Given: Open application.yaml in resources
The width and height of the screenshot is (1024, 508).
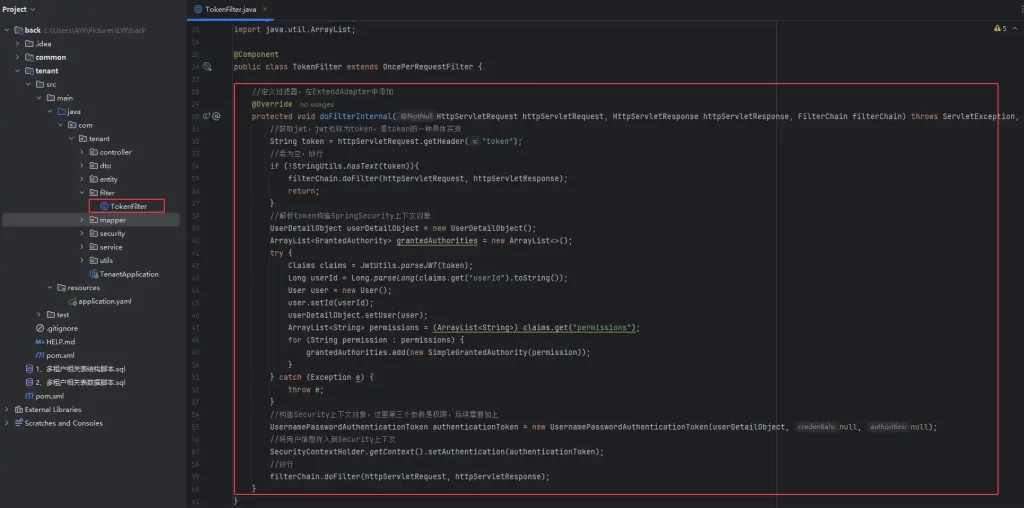Looking at the screenshot, I should 104,301.
